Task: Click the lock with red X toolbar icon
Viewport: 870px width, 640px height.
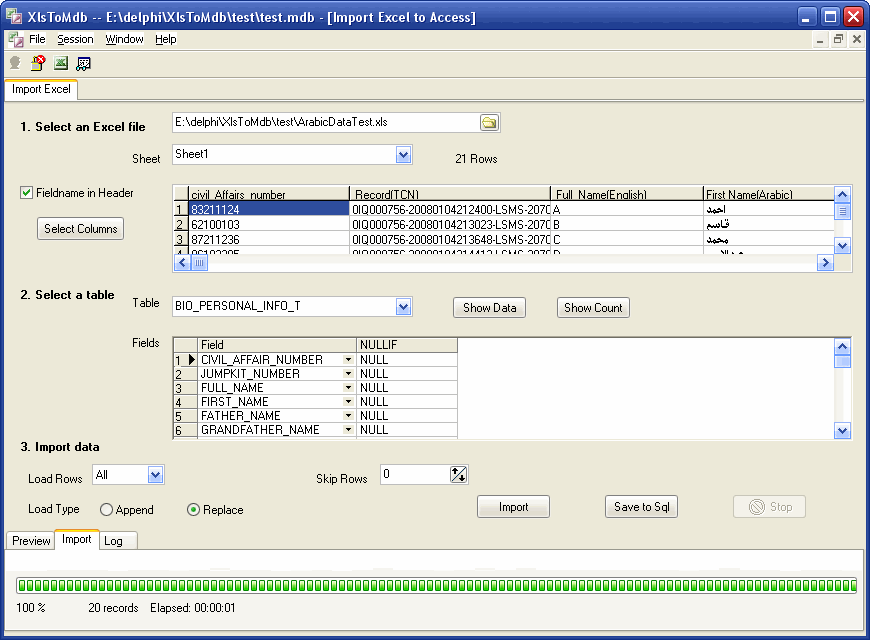Action: click(37, 63)
